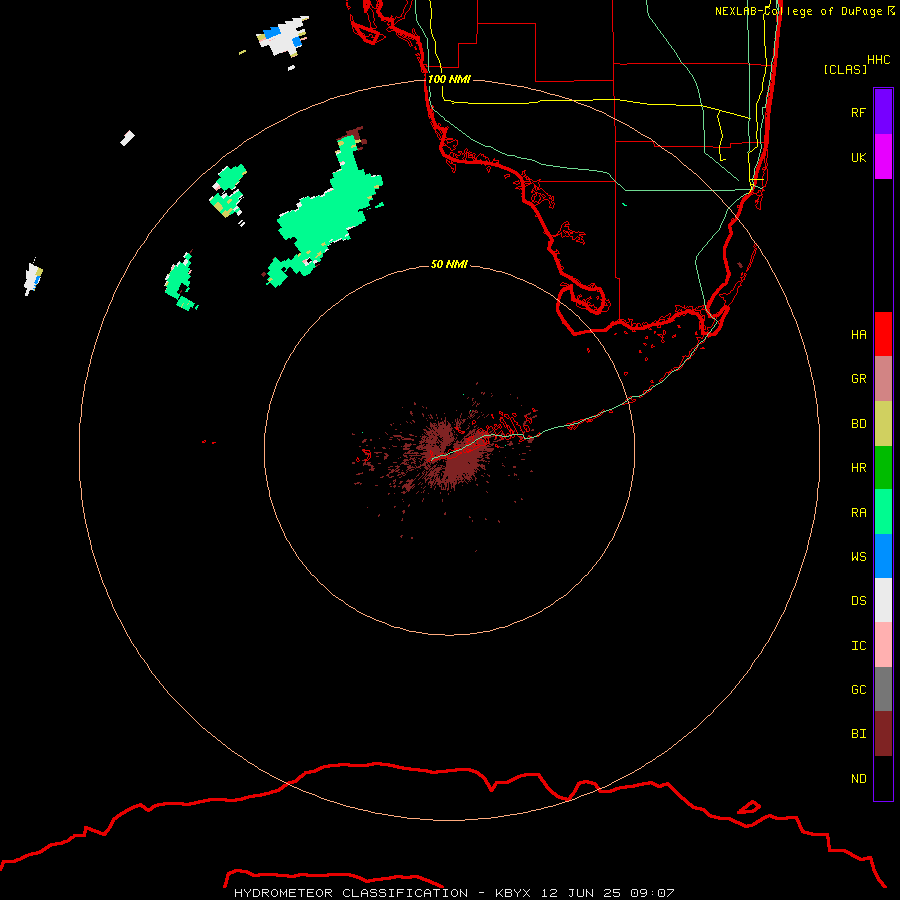Click the BD yellow legend swatch

point(883,424)
